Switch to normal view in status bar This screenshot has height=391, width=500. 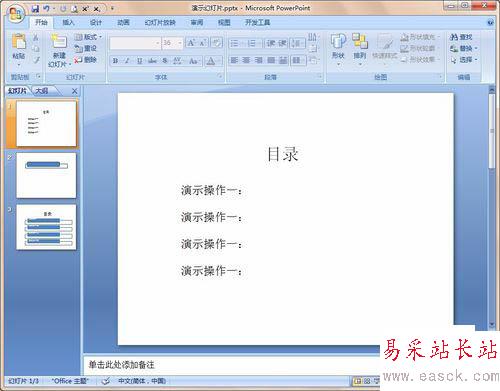click(x=357, y=381)
